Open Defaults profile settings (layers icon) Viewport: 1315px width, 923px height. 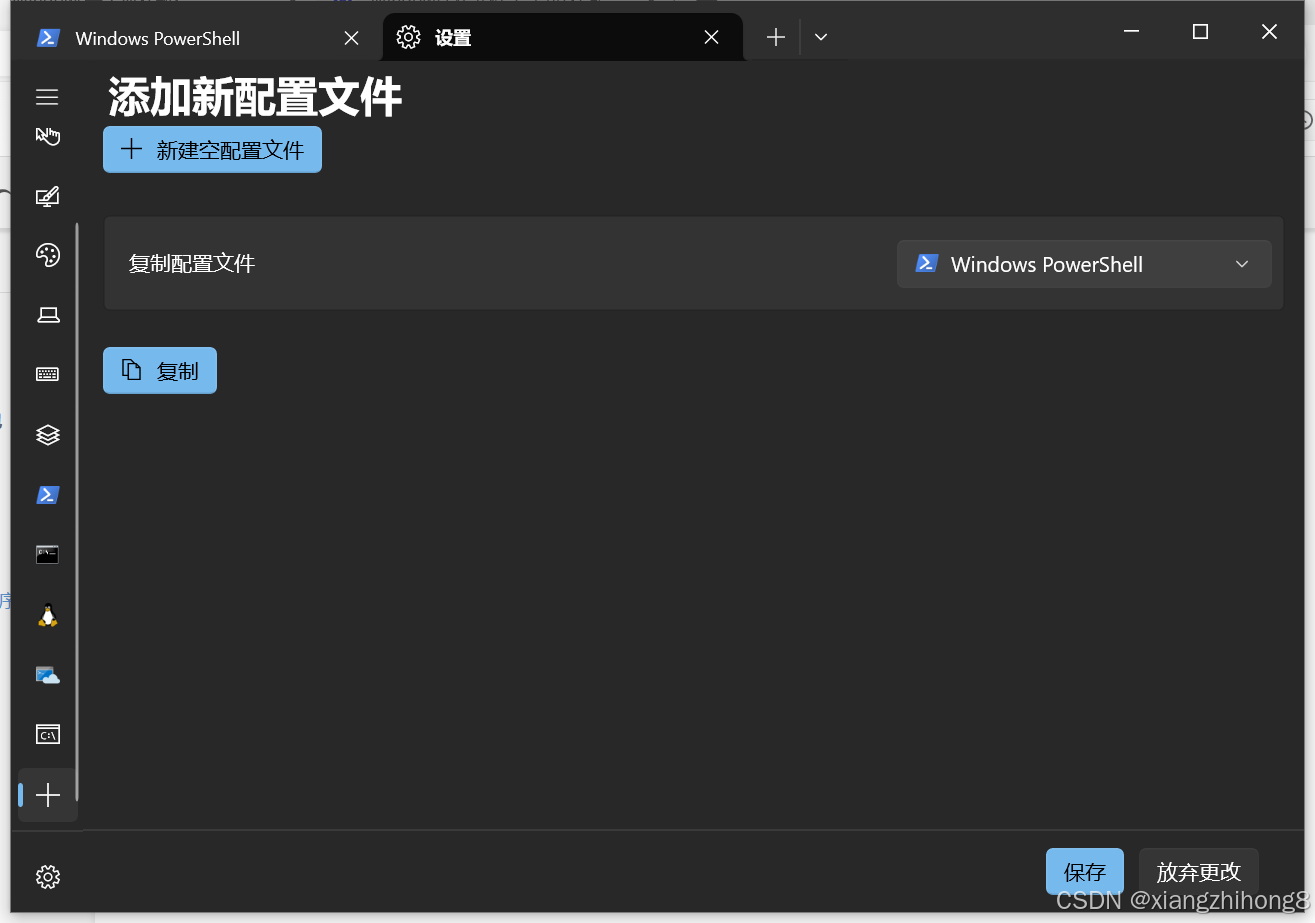[47, 434]
